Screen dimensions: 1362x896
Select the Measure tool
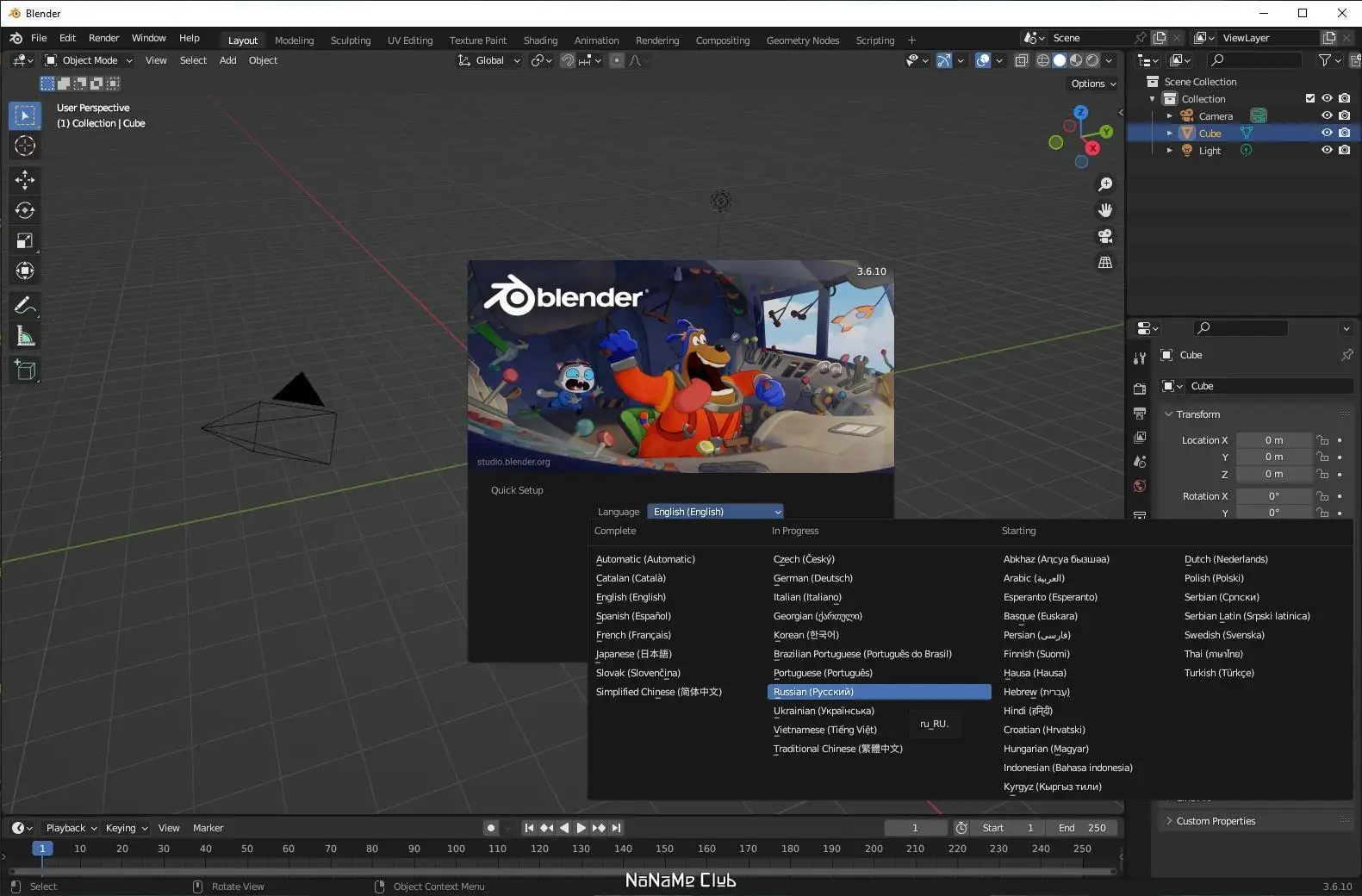[25, 337]
